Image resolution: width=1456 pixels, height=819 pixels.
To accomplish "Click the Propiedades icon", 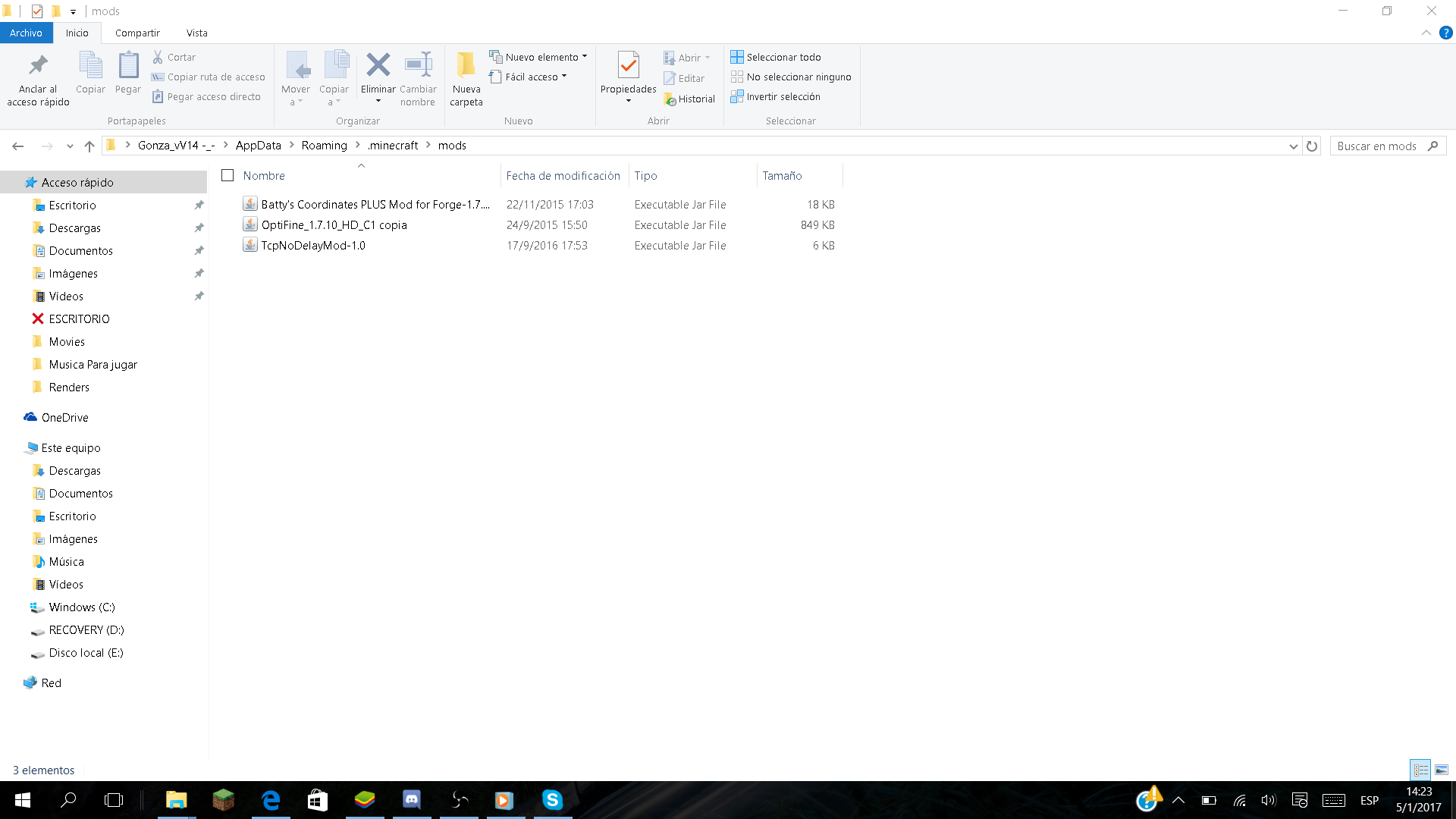I will 628,66.
